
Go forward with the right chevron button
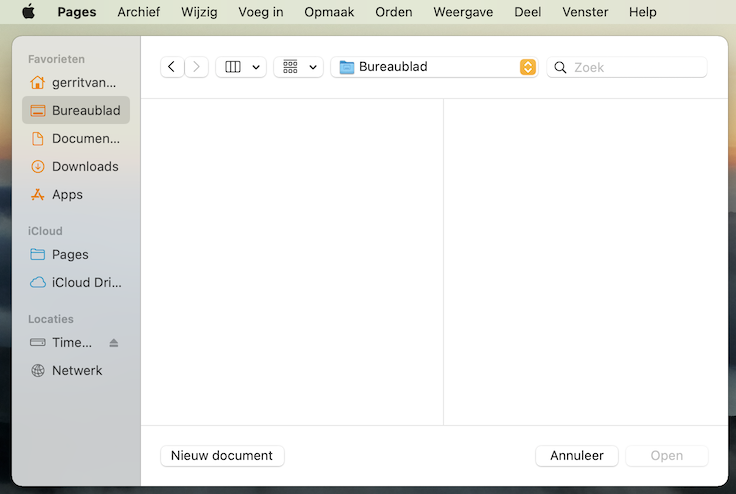[x=196, y=67]
